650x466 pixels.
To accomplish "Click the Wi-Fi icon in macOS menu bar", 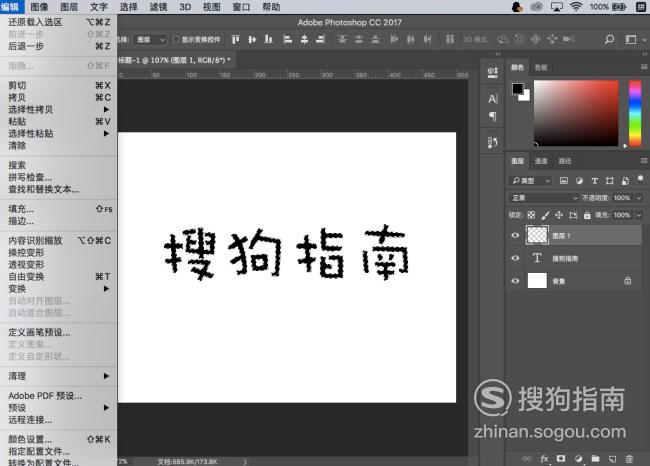I will click(x=576, y=7).
